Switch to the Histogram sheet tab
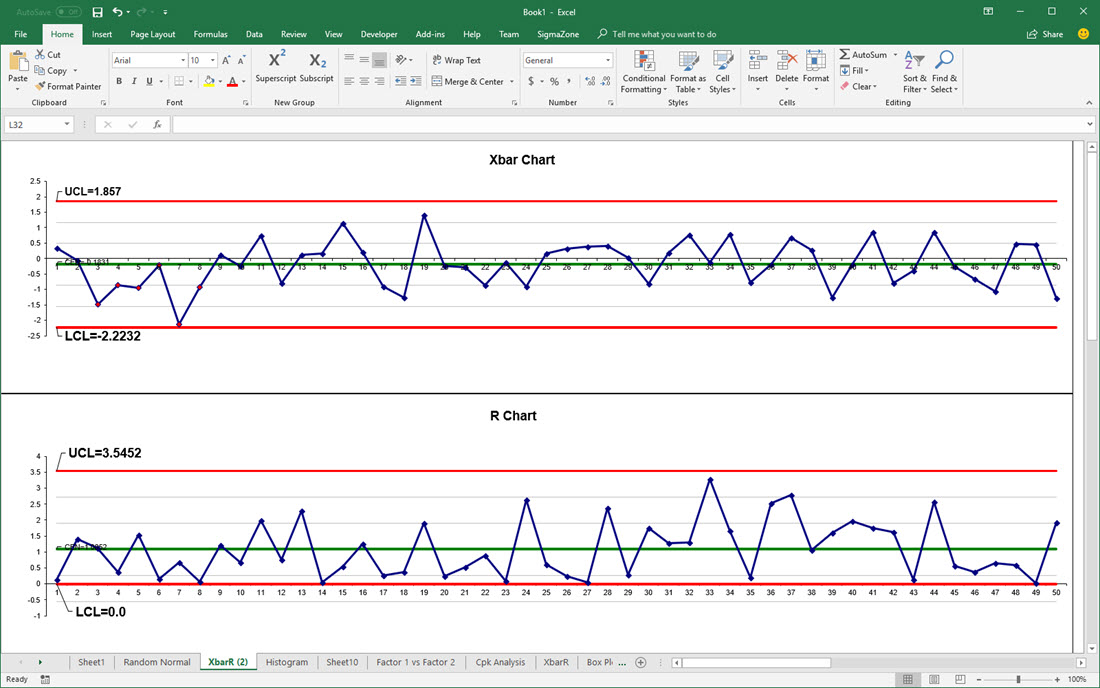Screen dimensions: 1100x688 287,662
